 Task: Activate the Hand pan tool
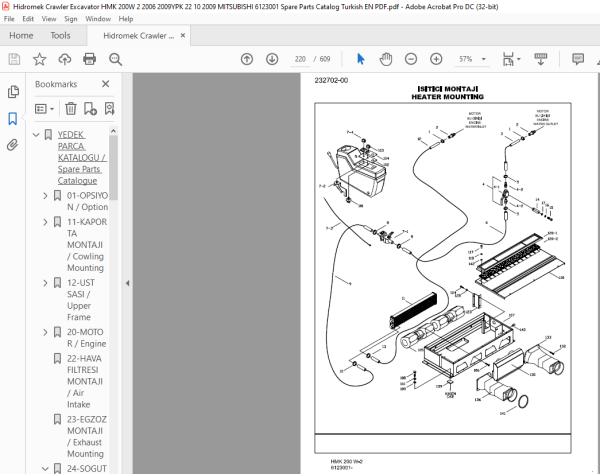pos(386,59)
